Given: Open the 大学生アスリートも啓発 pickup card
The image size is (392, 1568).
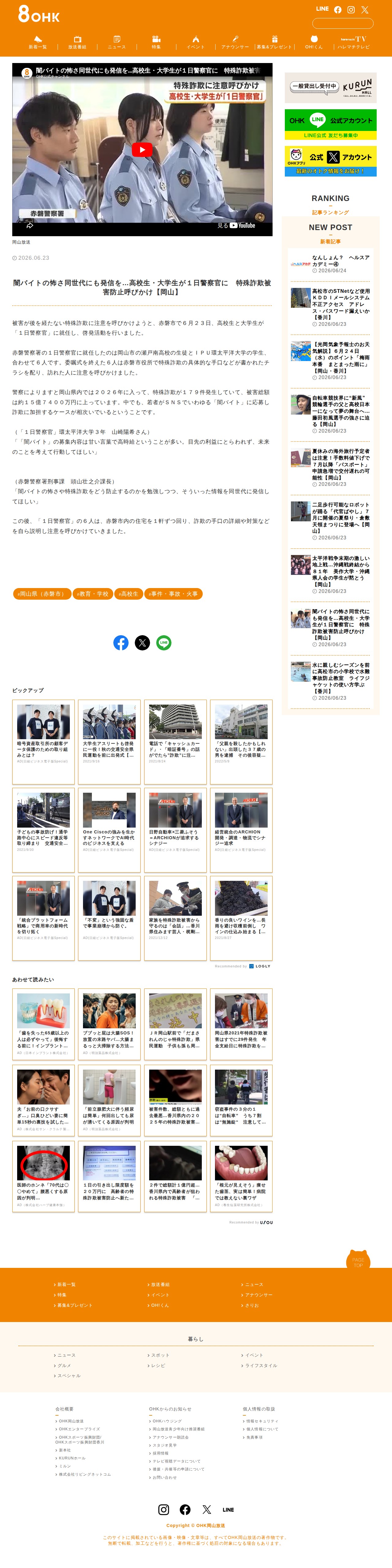Looking at the screenshot, I should pyautogui.click(x=109, y=741).
